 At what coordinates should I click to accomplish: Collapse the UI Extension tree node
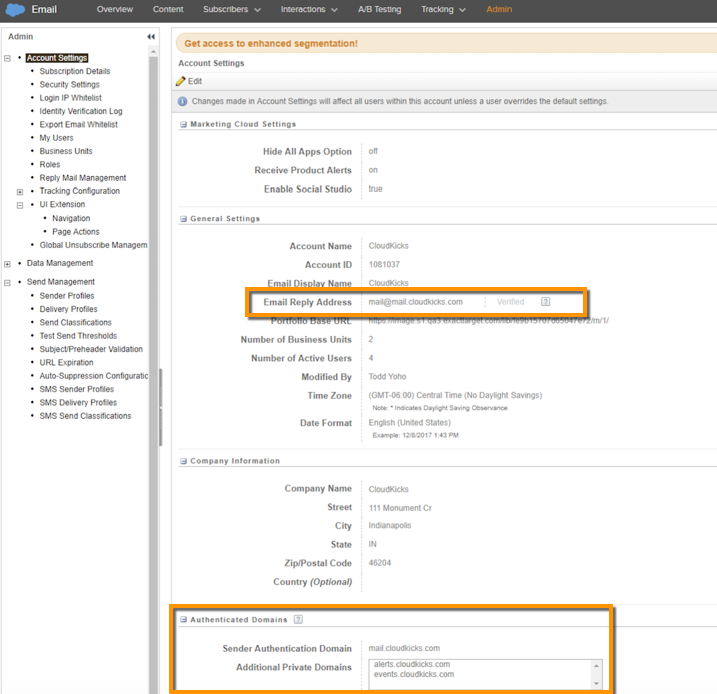(x=20, y=205)
